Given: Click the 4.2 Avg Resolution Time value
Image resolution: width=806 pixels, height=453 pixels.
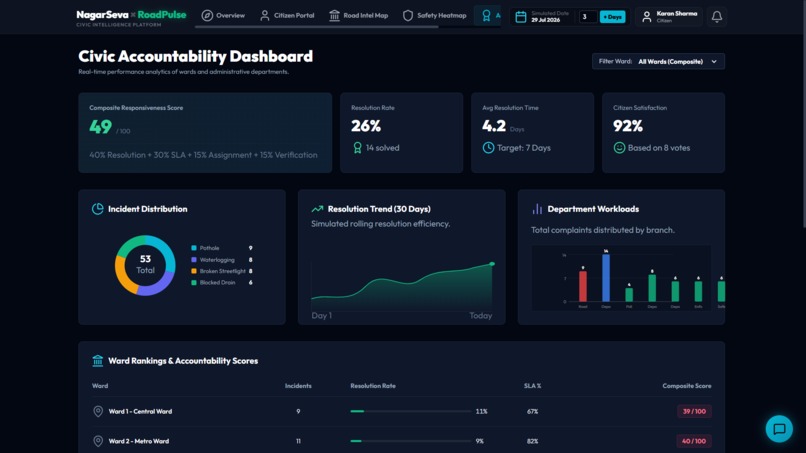Looking at the screenshot, I should [494, 126].
